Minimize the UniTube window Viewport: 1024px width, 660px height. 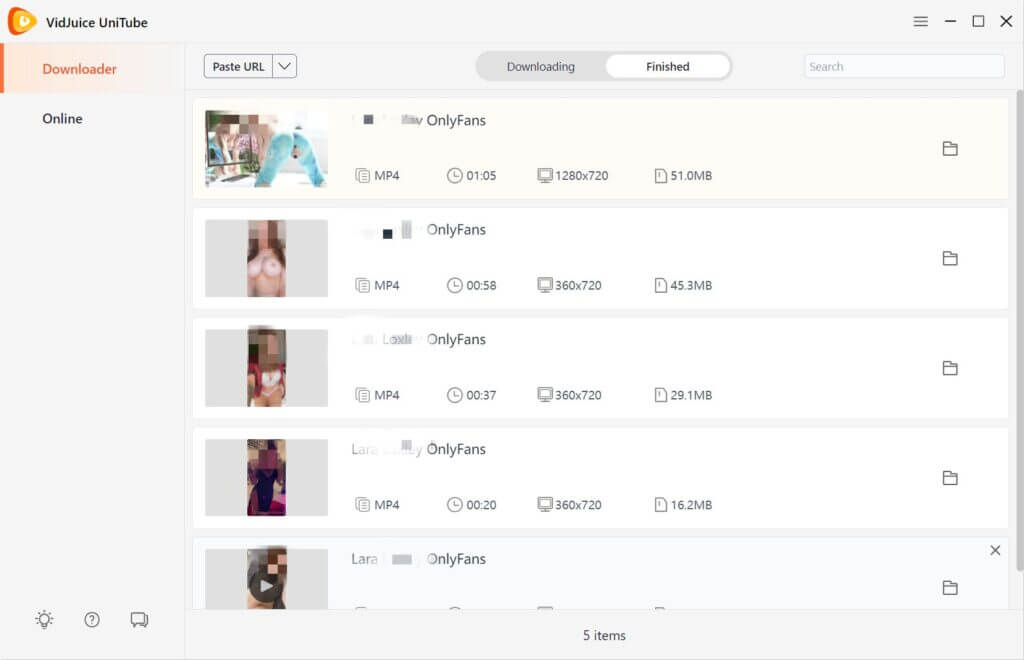click(950, 22)
